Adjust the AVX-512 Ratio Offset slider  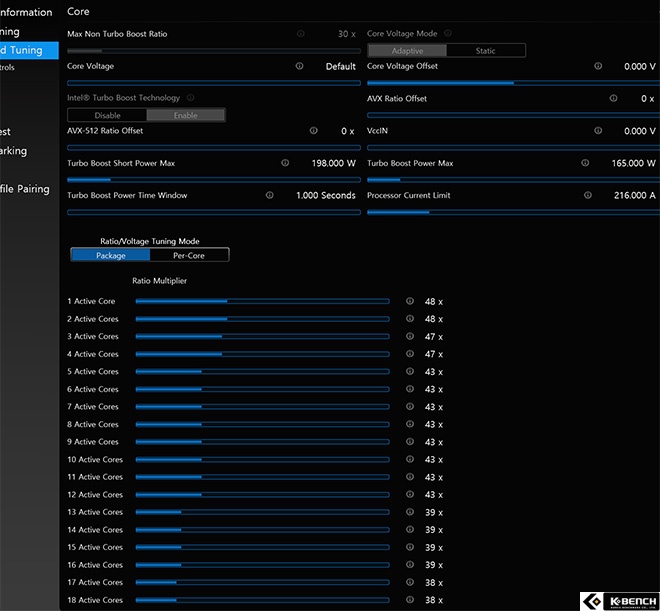[214, 148]
